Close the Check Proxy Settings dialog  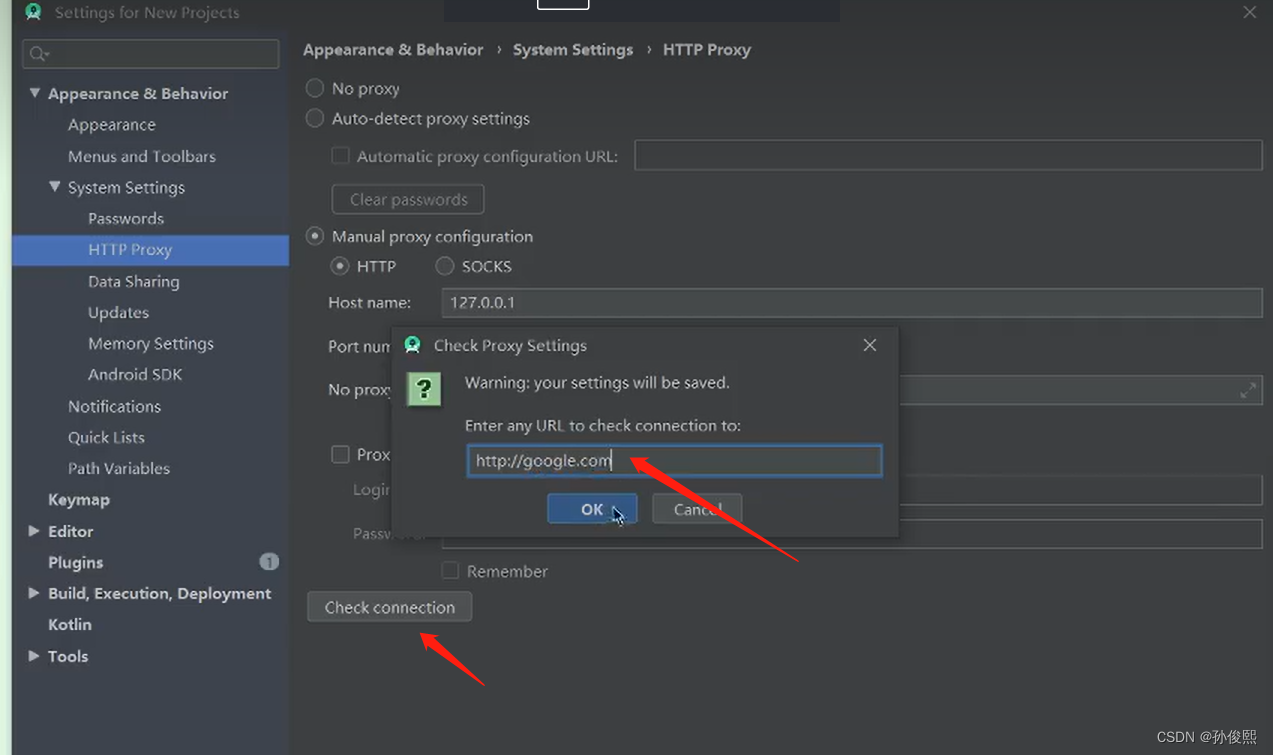[x=870, y=345]
